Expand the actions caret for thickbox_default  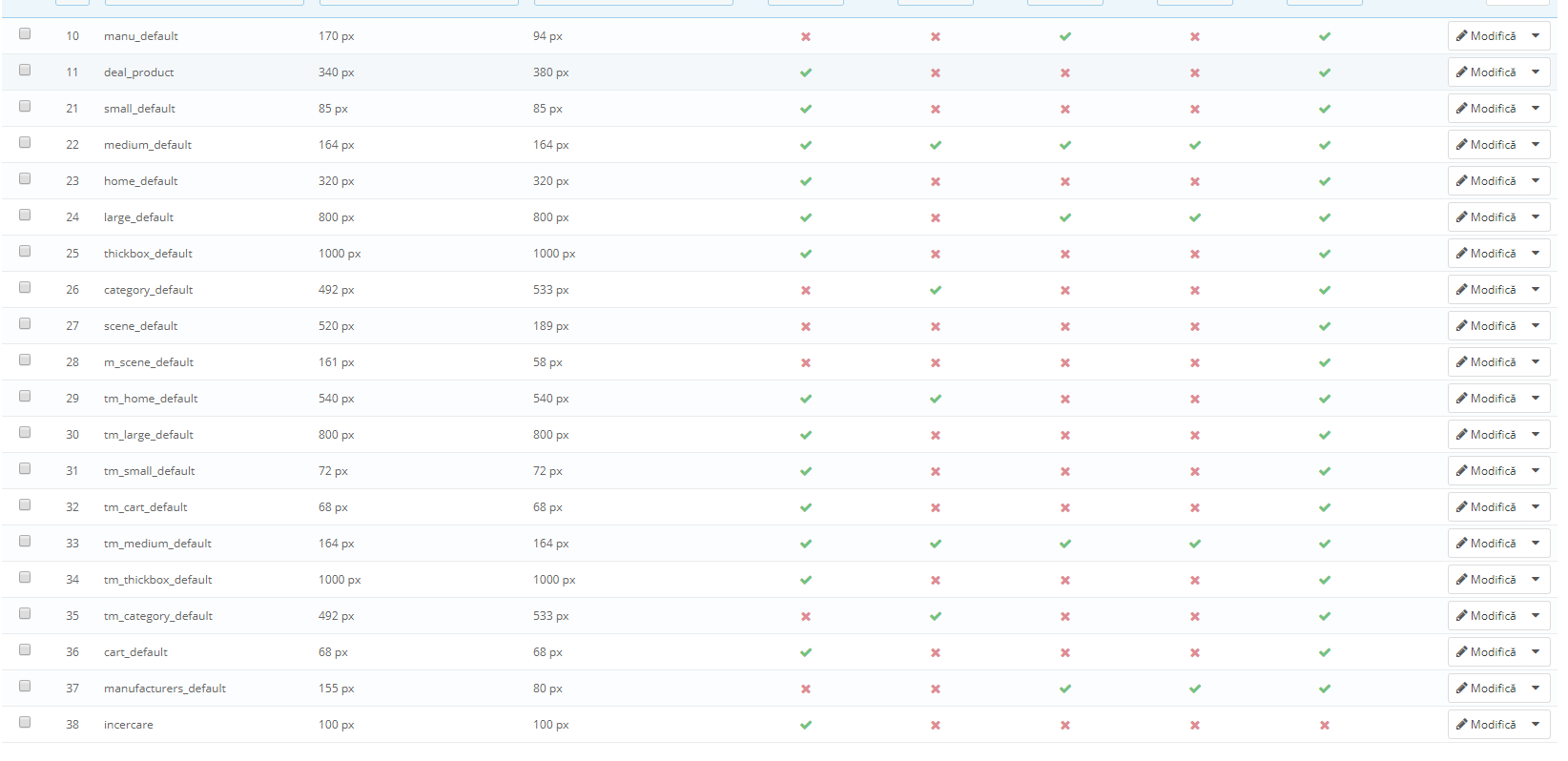point(1536,254)
